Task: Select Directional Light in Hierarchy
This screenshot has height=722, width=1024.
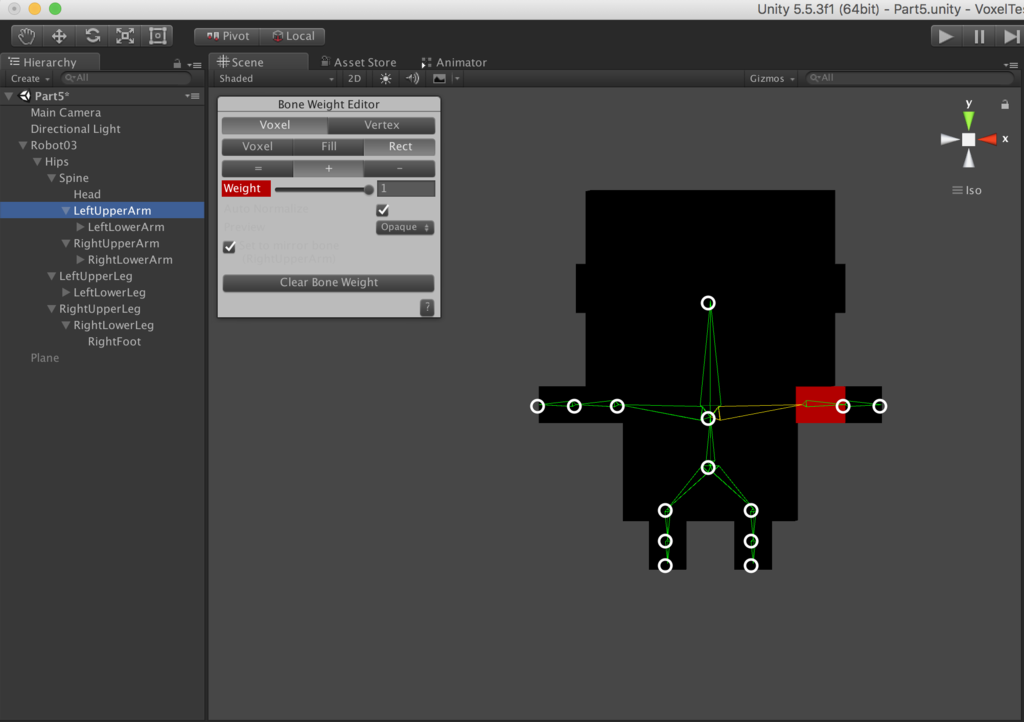Action: coord(75,129)
